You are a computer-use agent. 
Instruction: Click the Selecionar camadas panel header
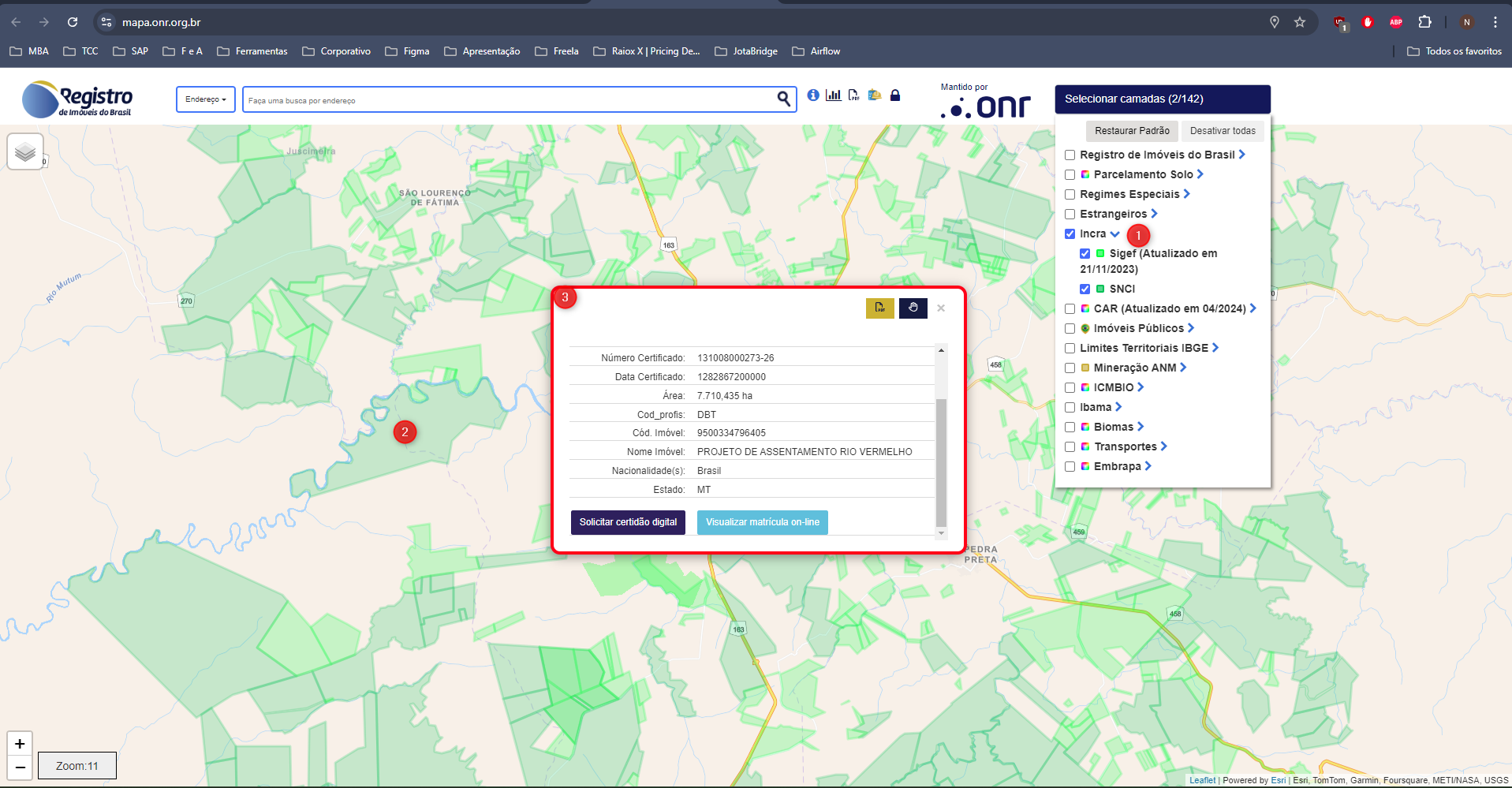(x=1162, y=99)
